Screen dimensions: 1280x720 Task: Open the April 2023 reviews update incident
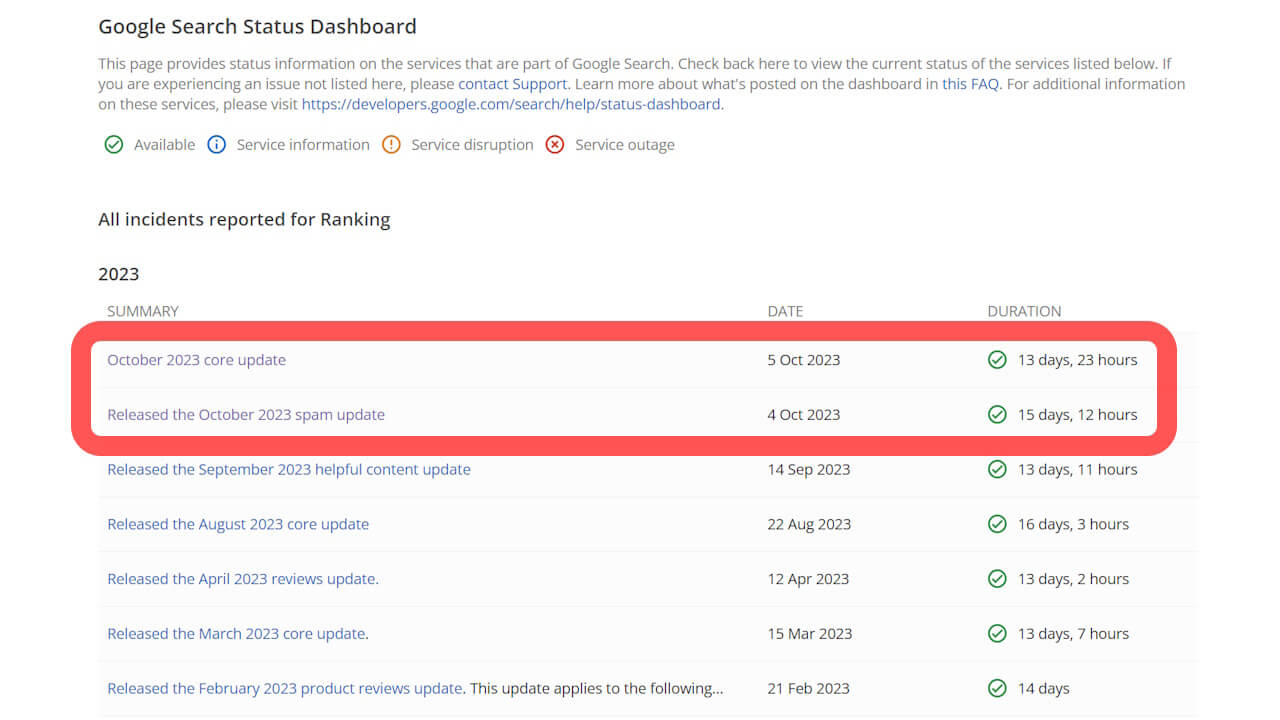coord(242,579)
